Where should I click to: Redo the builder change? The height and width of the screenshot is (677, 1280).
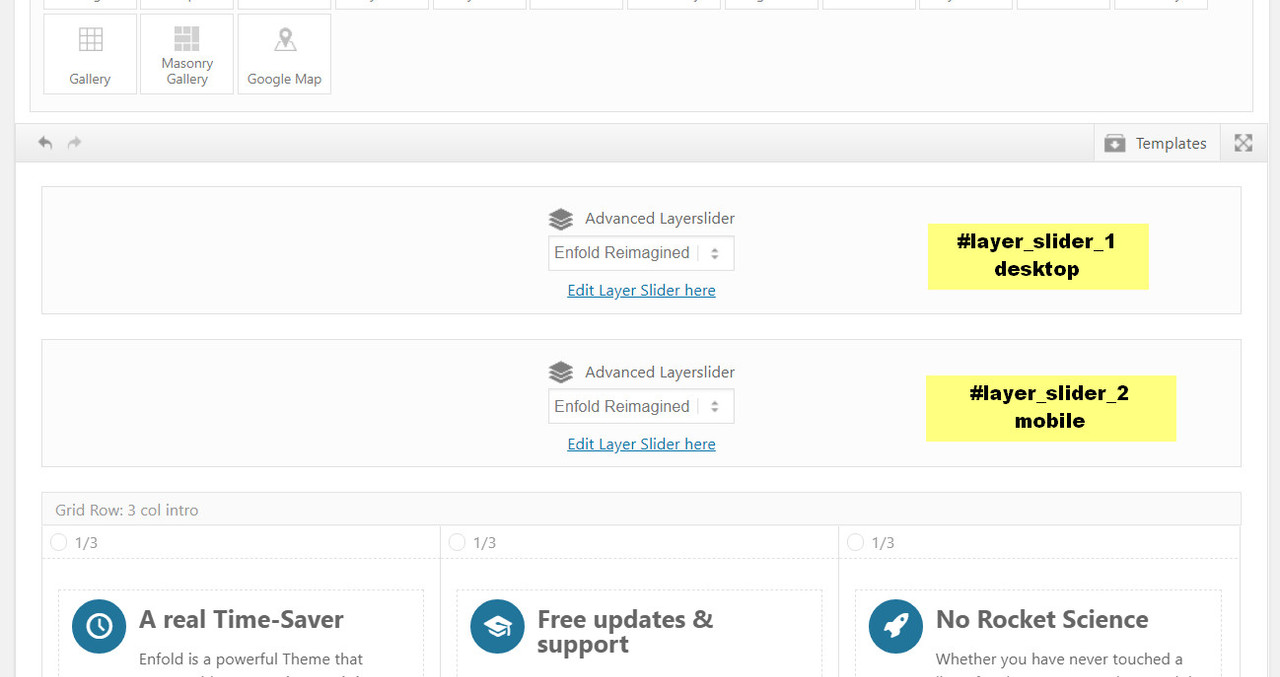(x=74, y=143)
